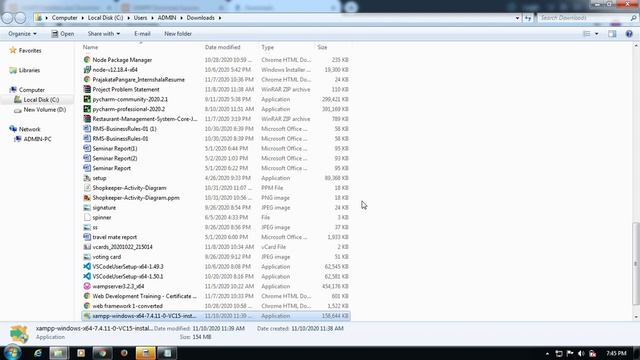Select the voting card file name
Viewport: 640px width, 360px height.
pyautogui.click(x=107, y=257)
